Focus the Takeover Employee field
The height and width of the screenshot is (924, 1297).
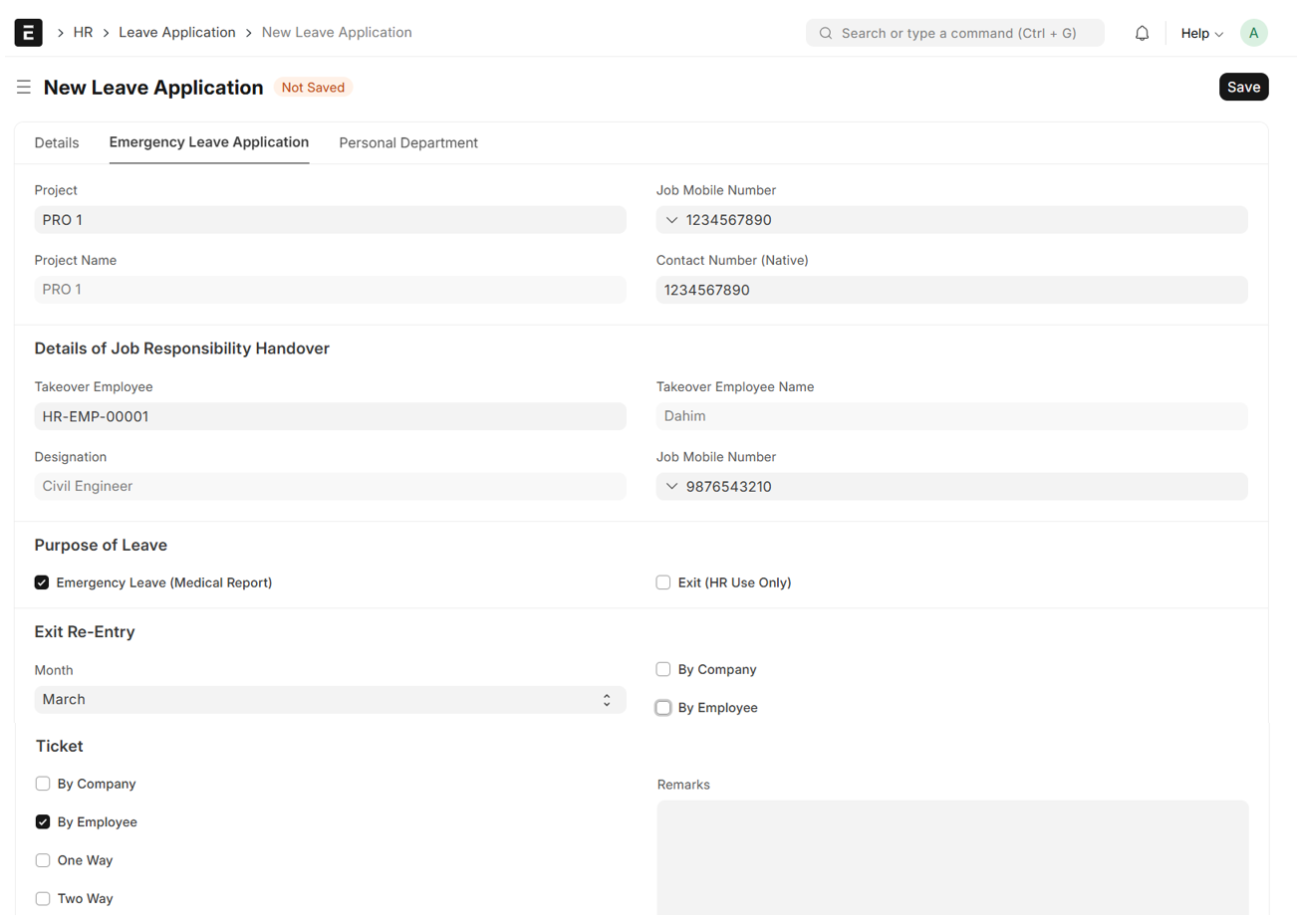click(x=330, y=416)
